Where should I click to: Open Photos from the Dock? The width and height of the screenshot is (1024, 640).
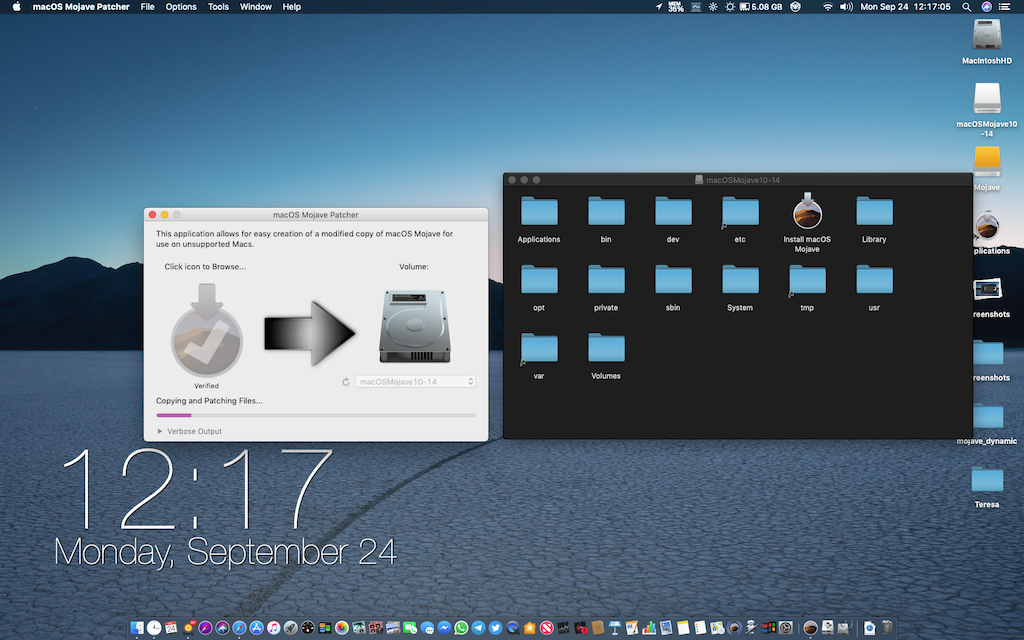(342, 628)
